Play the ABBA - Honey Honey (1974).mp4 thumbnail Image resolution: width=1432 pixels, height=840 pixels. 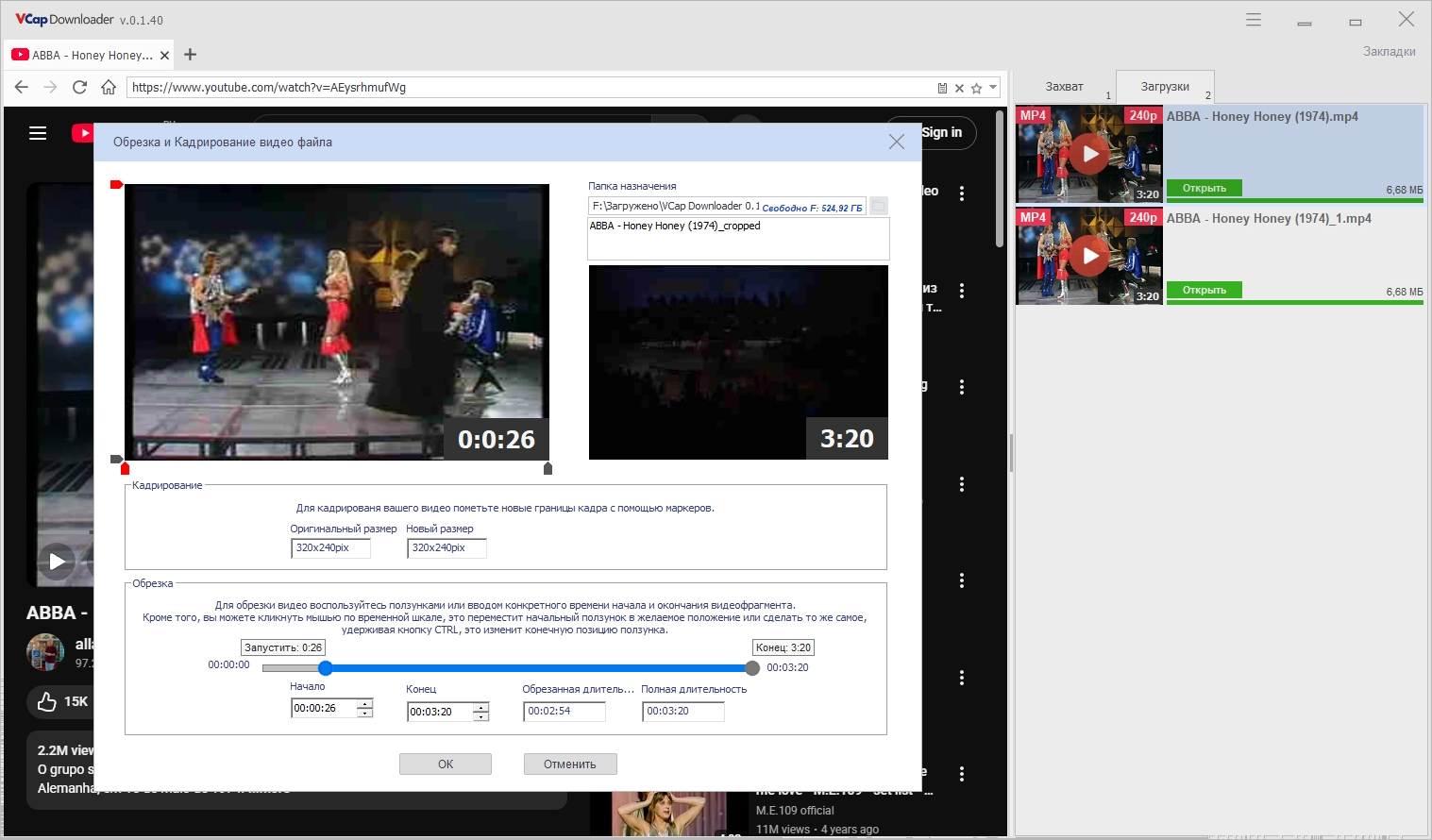click(x=1089, y=154)
